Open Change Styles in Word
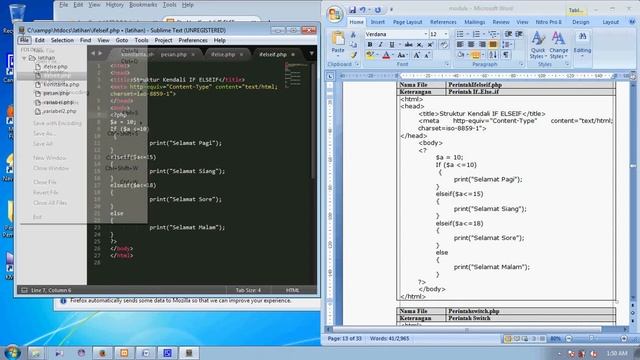This screenshot has width=640, height=360. (x=558, y=45)
